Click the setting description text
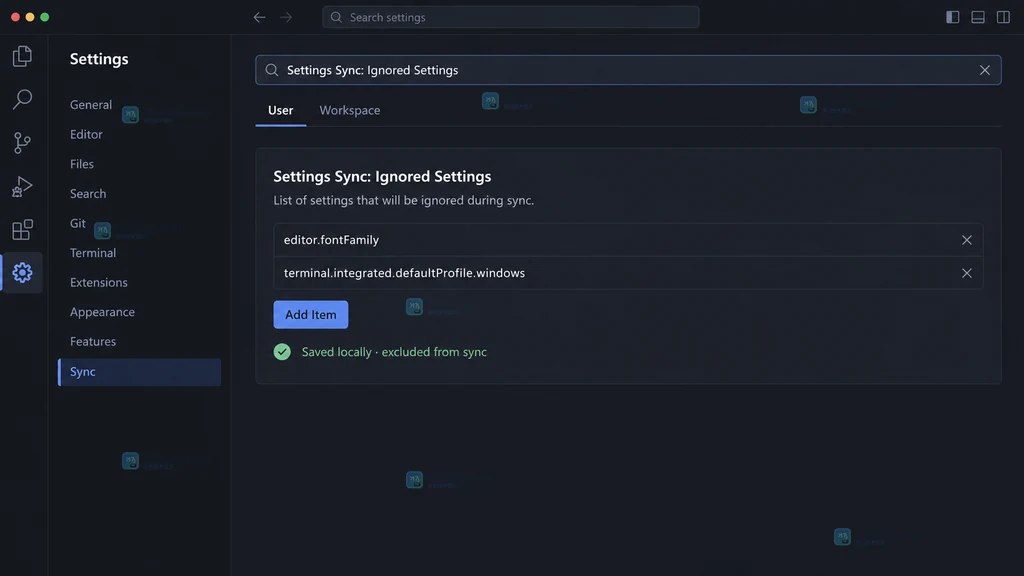This screenshot has height=576, width=1024. coord(404,200)
